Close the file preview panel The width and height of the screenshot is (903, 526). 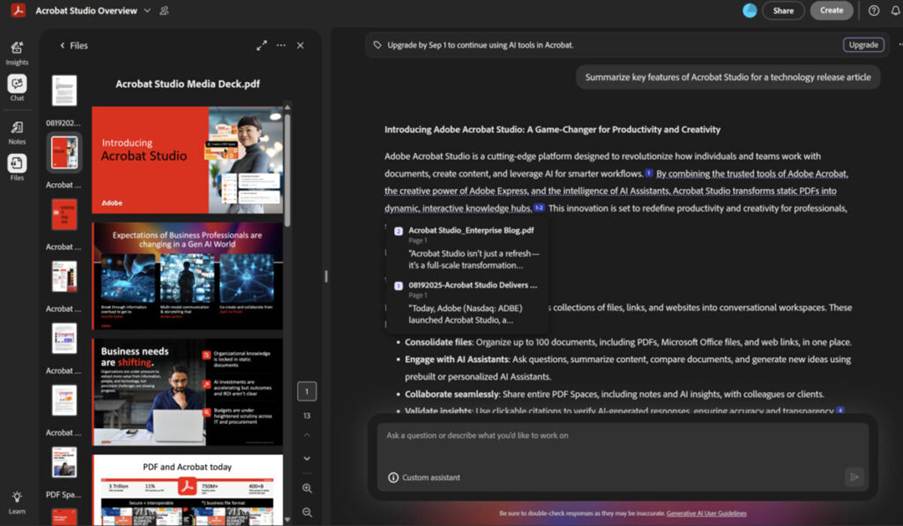(x=300, y=46)
